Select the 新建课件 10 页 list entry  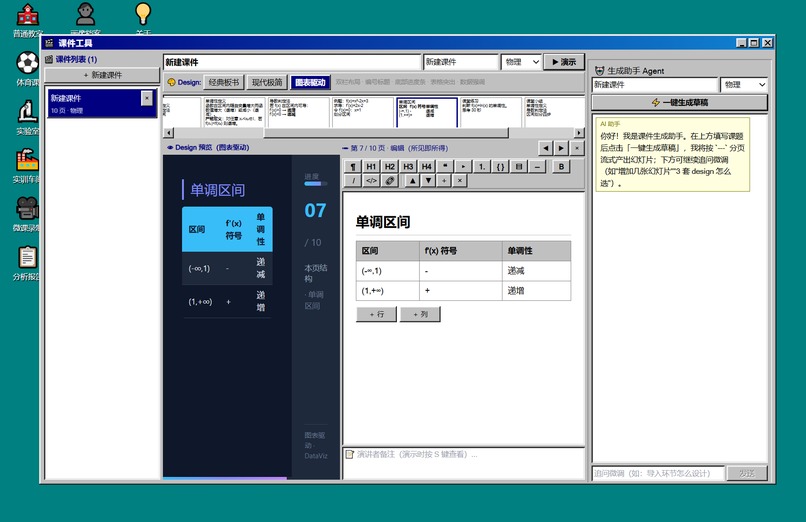point(102,103)
